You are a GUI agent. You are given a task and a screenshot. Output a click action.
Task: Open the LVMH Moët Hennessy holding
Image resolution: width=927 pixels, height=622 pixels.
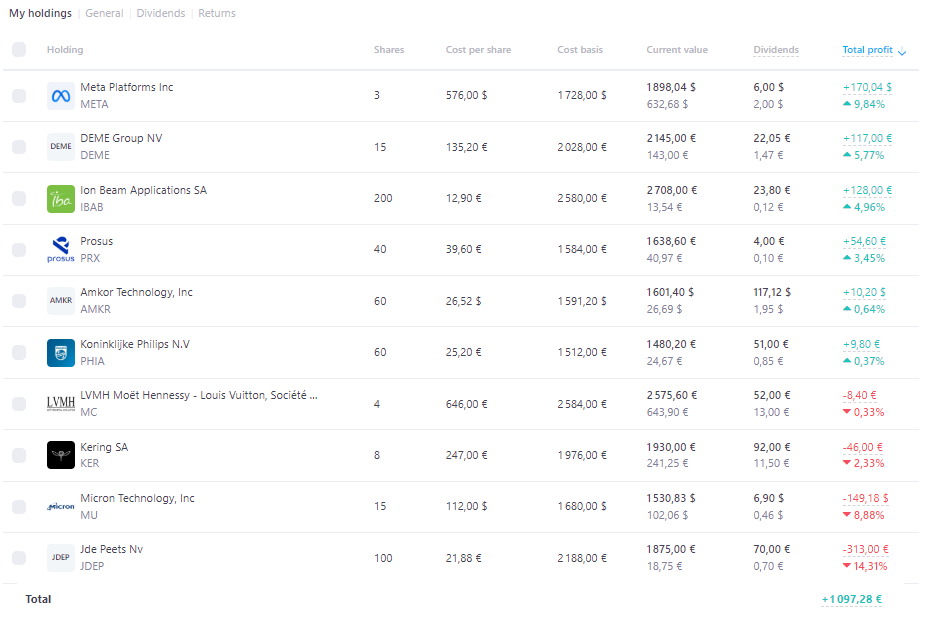199,395
